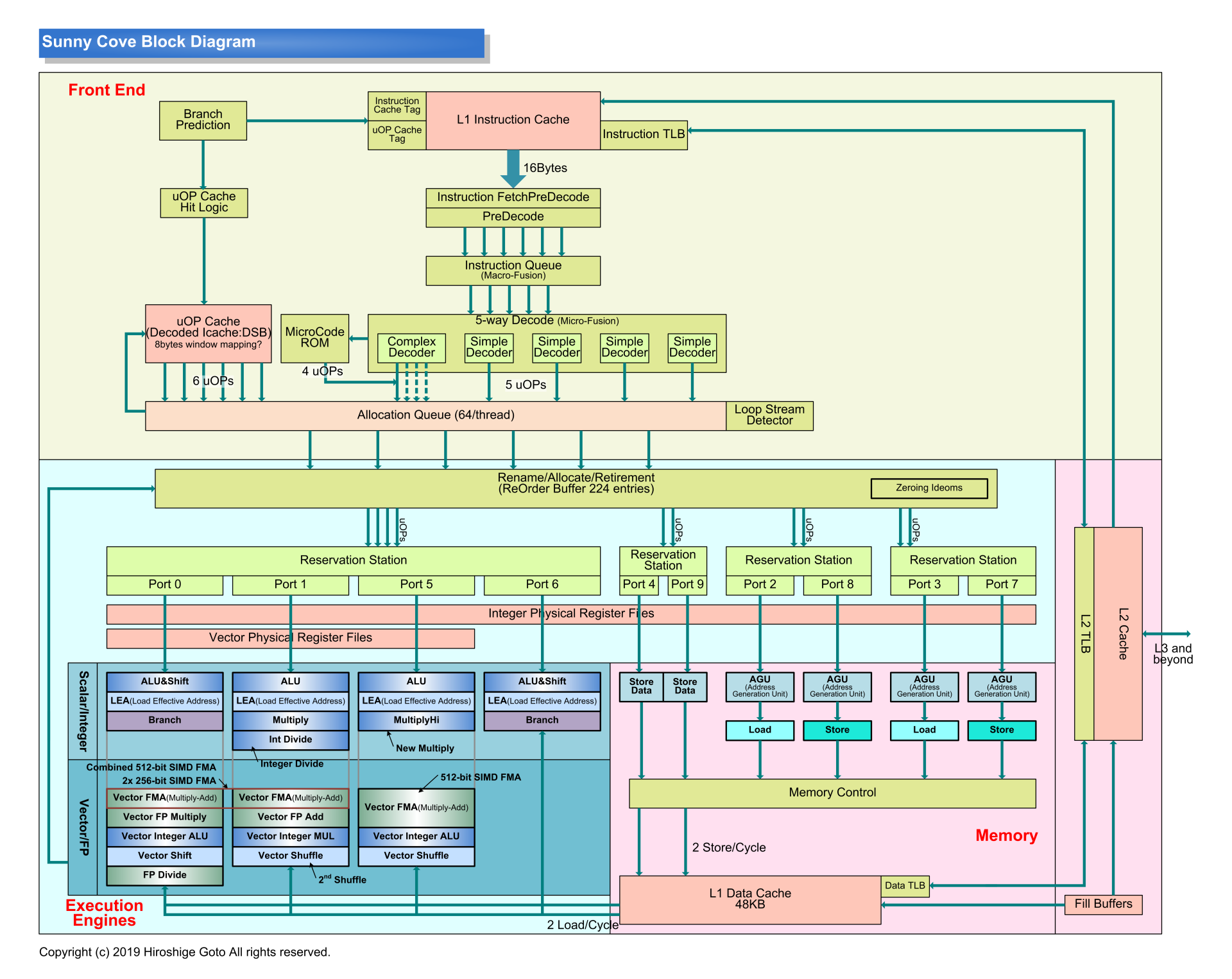Image resolution: width=1232 pixels, height=979 pixels.
Task: Click the Fill Buffers box
Action: tap(1102, 904)
